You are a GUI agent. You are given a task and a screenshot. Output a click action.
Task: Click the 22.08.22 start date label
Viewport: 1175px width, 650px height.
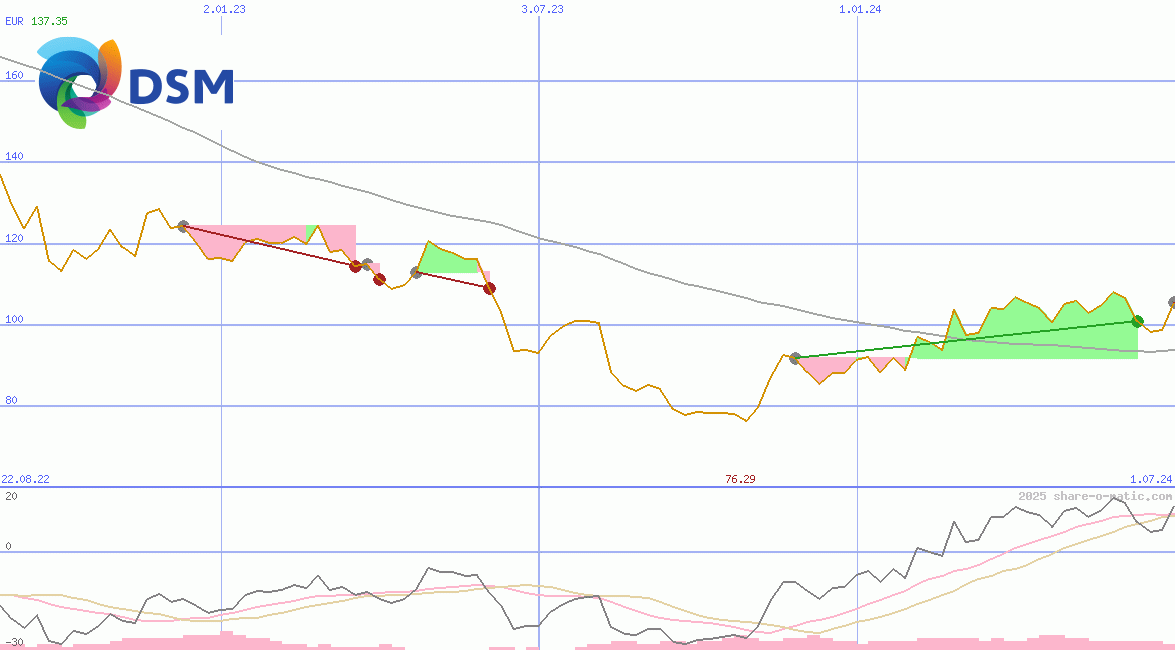pyautogui.click(x=25, y=479)
